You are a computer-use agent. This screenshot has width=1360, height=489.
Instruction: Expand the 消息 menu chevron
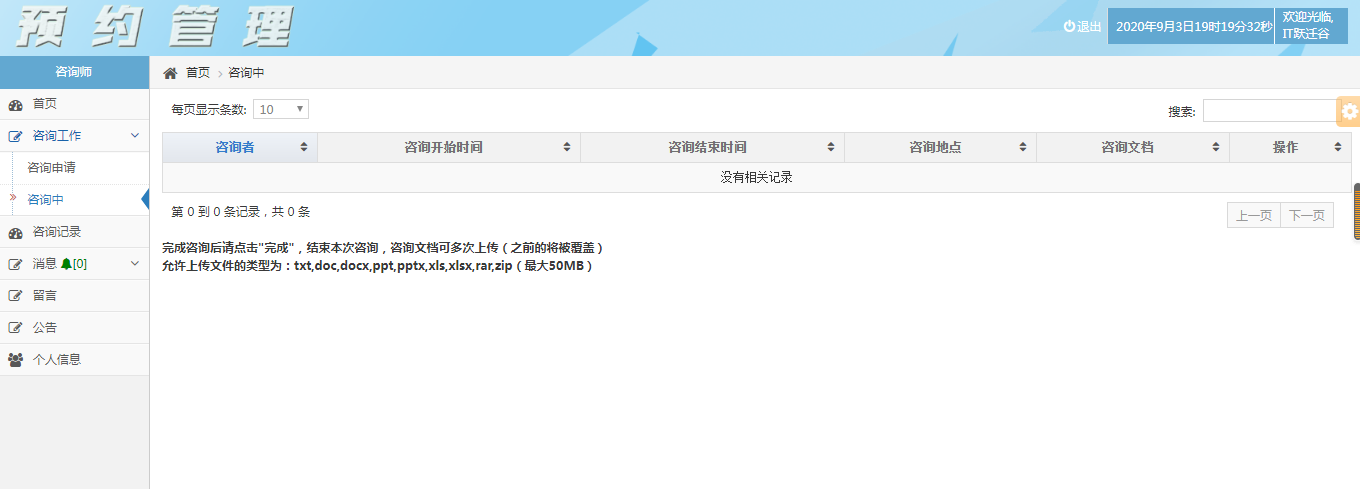click(x=135, y=264)
